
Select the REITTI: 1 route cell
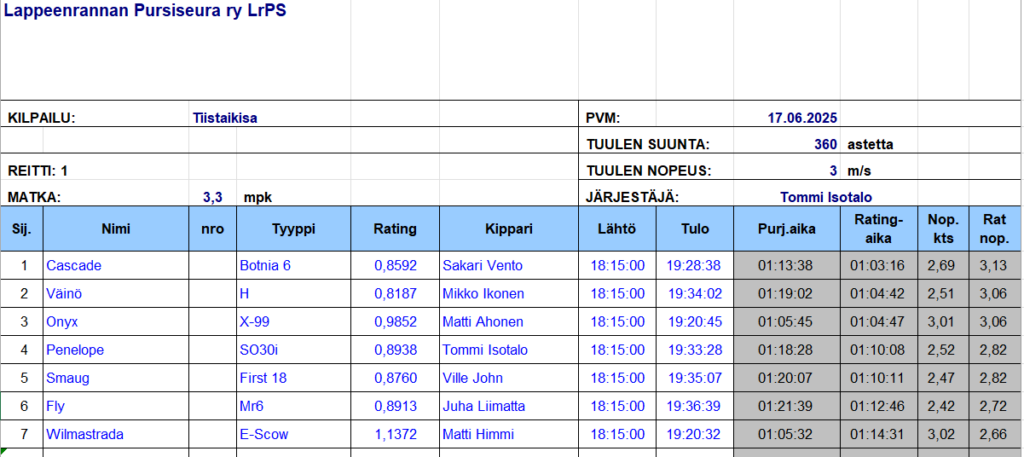click(38, 170)
